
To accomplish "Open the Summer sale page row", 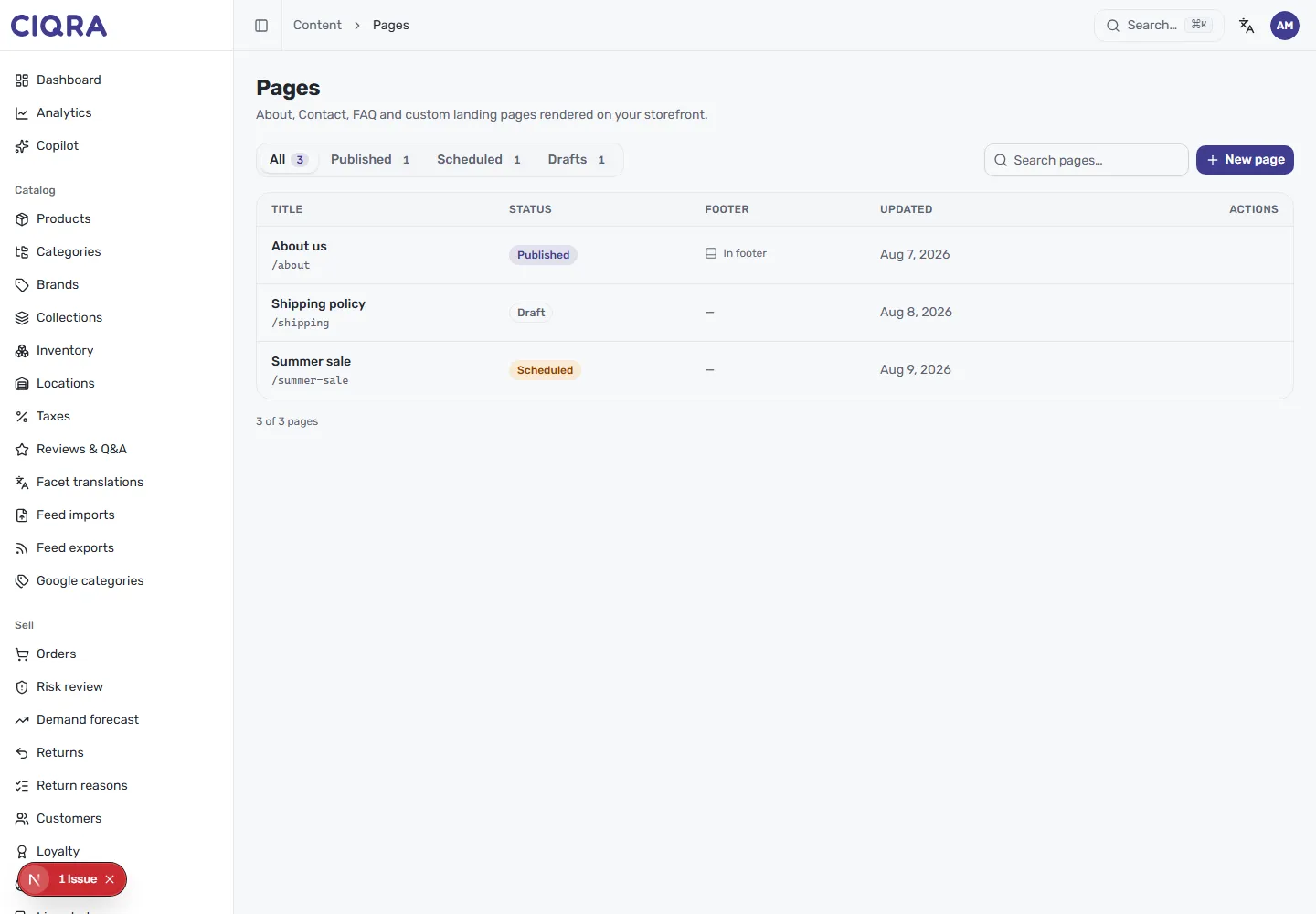I will [775, 370].
